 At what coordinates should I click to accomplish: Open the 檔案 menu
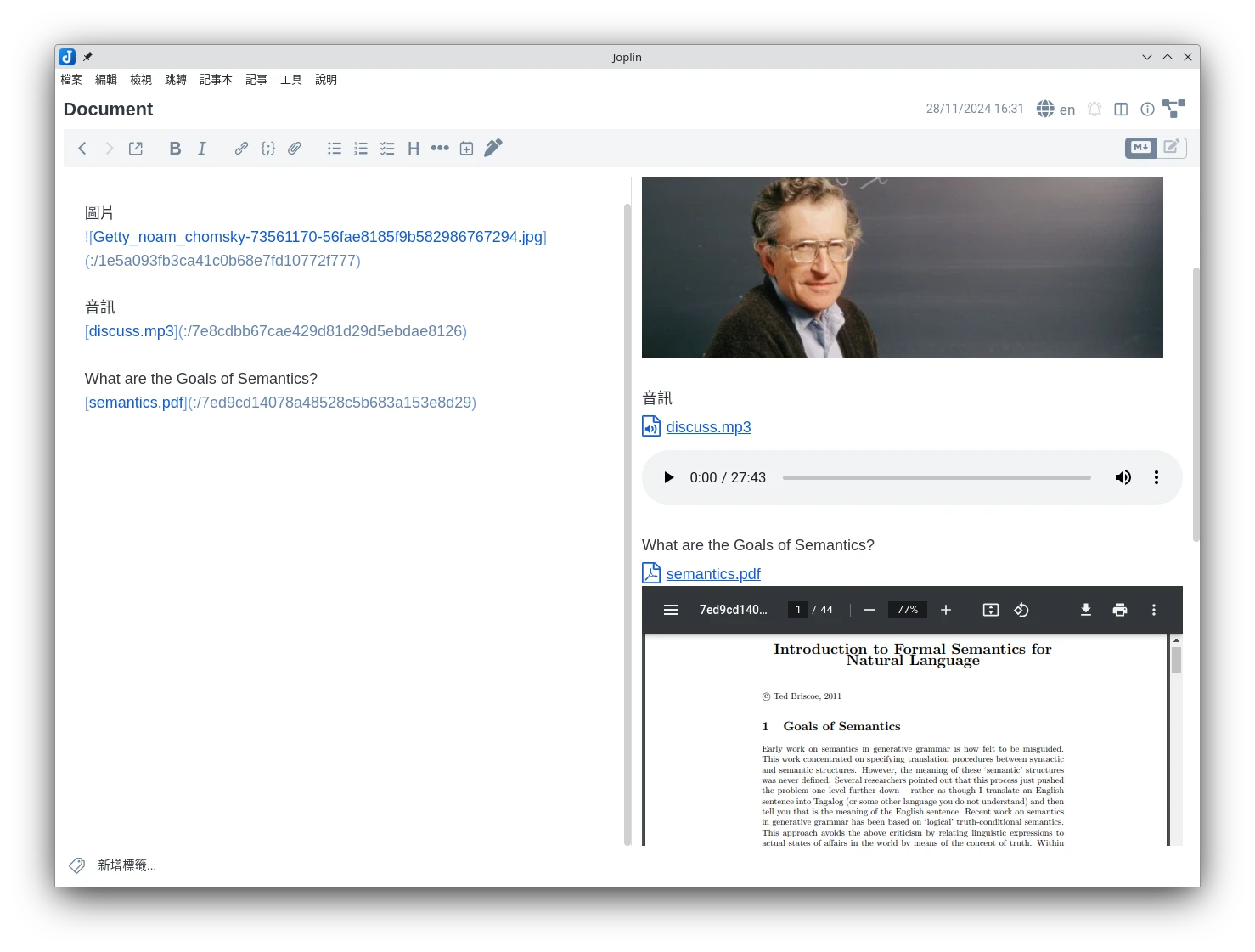[71, 80]
